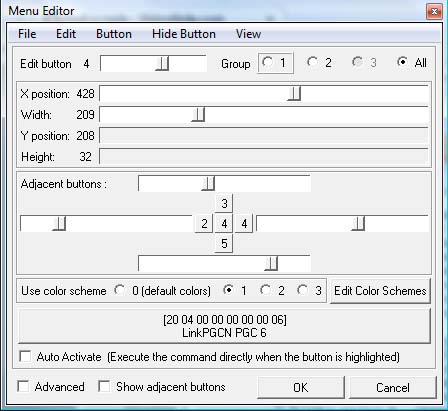Click the left adjacent button 2
Image resolution: width=448 pixels, height=411 pixels.
coord(204,223)
